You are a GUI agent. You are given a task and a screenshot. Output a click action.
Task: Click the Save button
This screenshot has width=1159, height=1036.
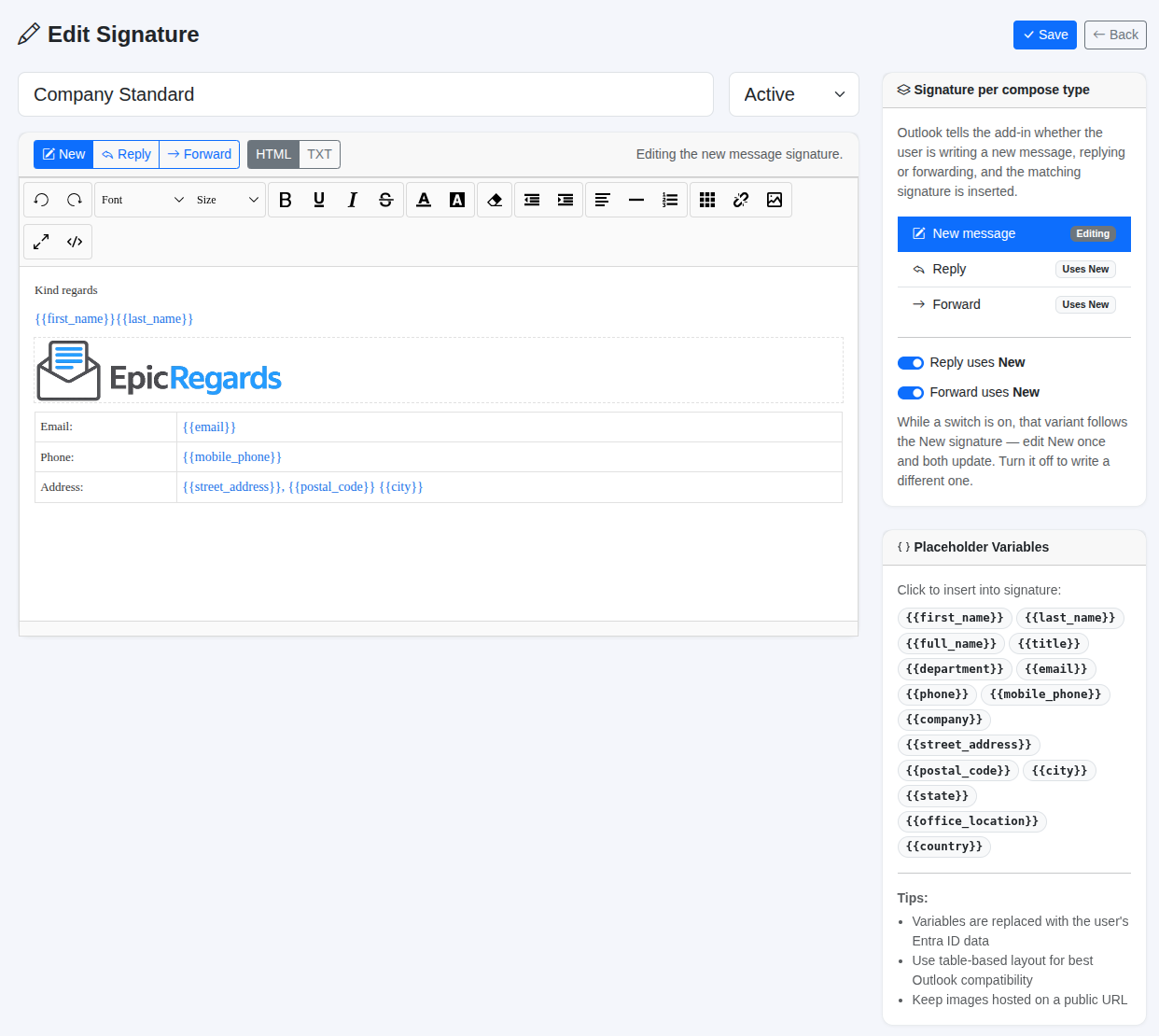(x=1045, y=35)
